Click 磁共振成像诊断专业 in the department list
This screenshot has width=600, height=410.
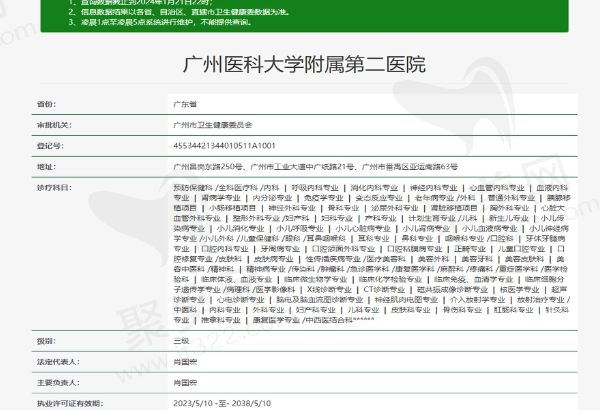pyautogui.click(x=452, y=290)
